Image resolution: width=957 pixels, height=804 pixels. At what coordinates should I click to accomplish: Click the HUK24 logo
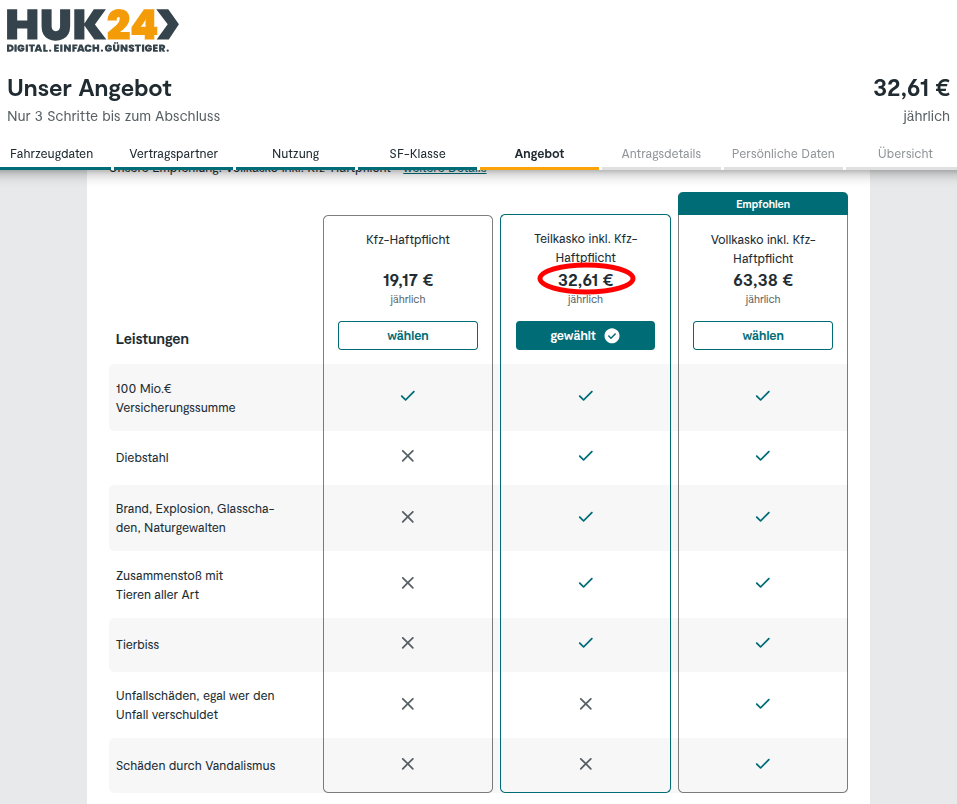pos(93,30)
